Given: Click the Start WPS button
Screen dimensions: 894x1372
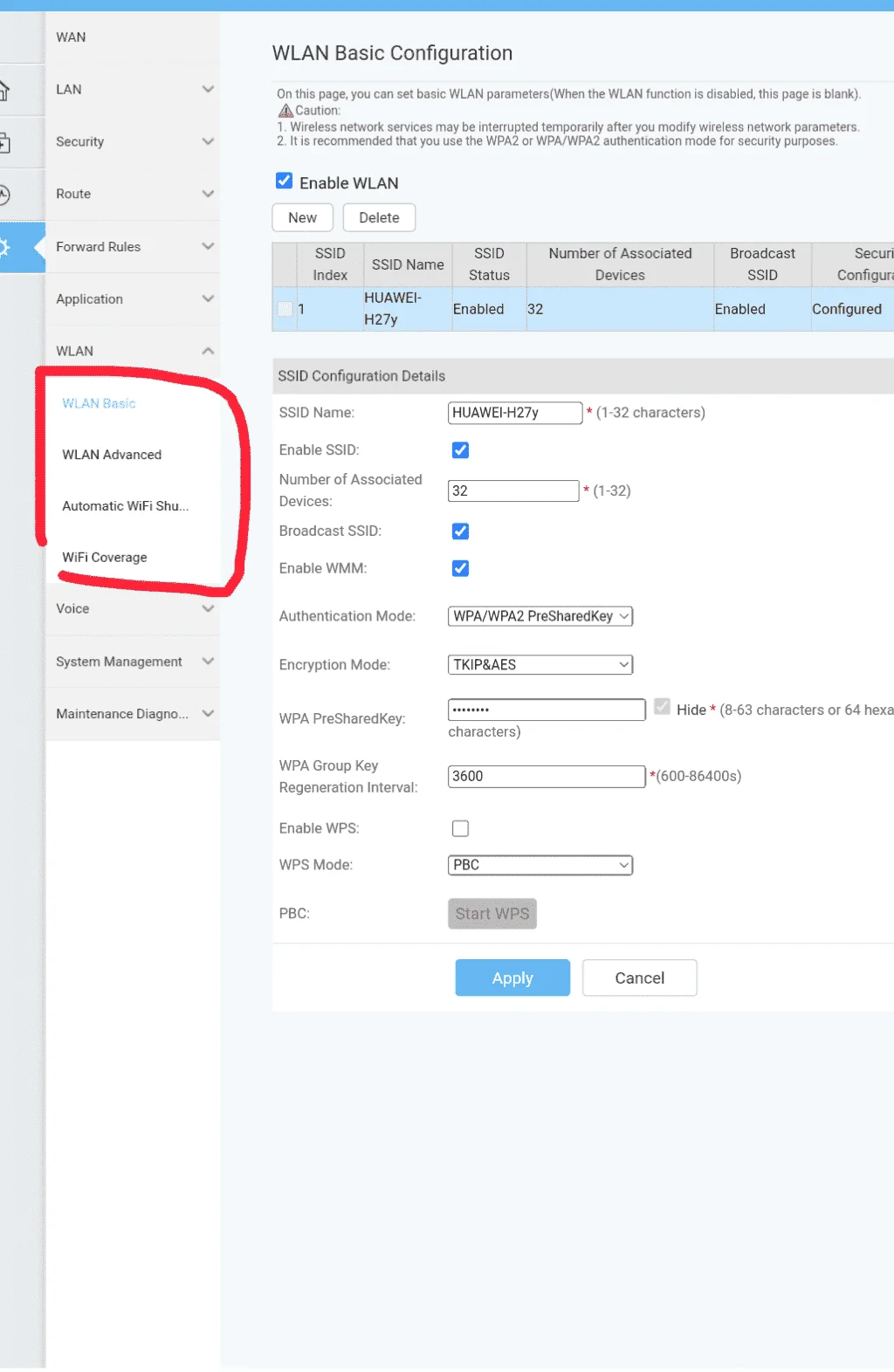Looking at the screenshot, I should 492,914.
